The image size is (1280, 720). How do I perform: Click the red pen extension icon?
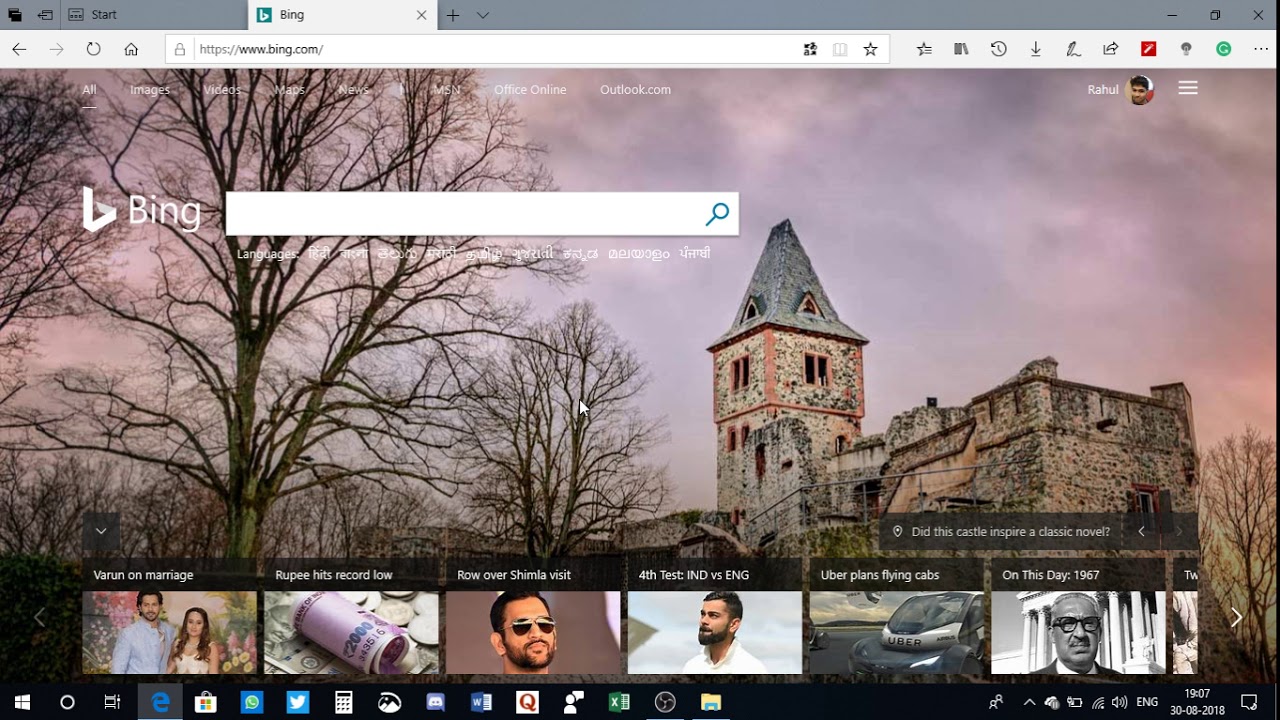coord(1148,49)
